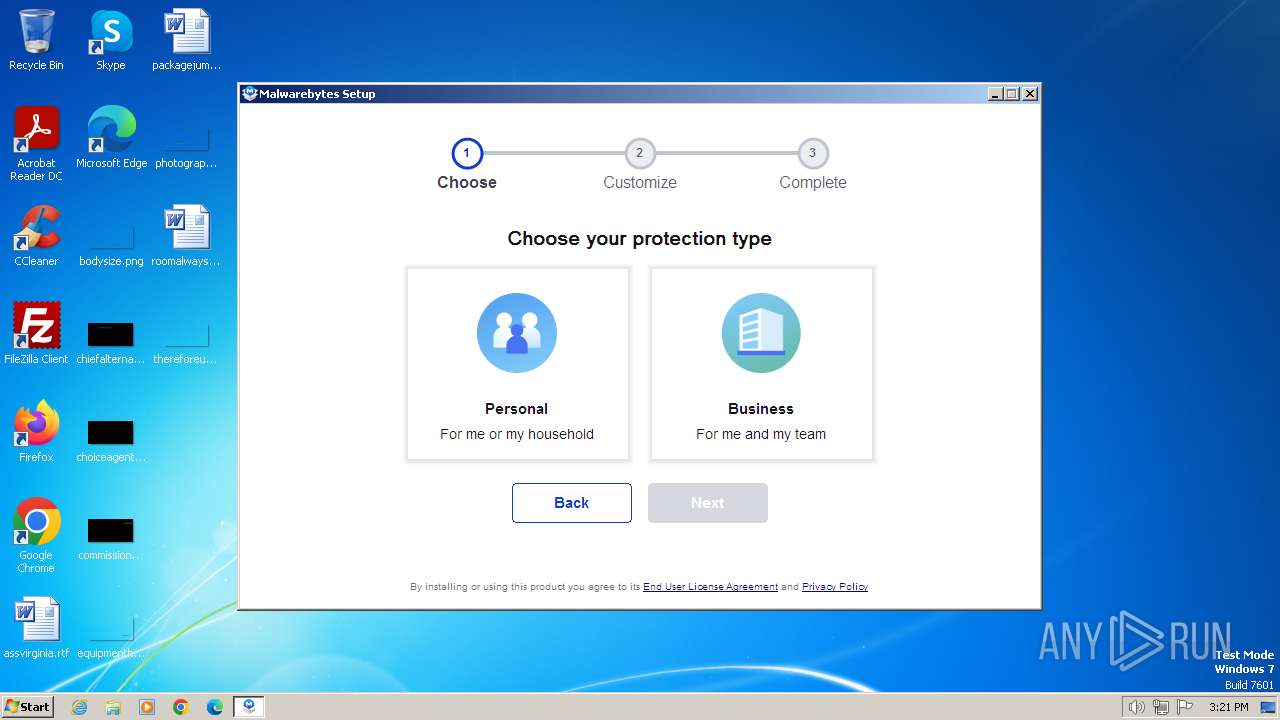Select the Business protection card
1280x720 pixels.
coord(761,364)
